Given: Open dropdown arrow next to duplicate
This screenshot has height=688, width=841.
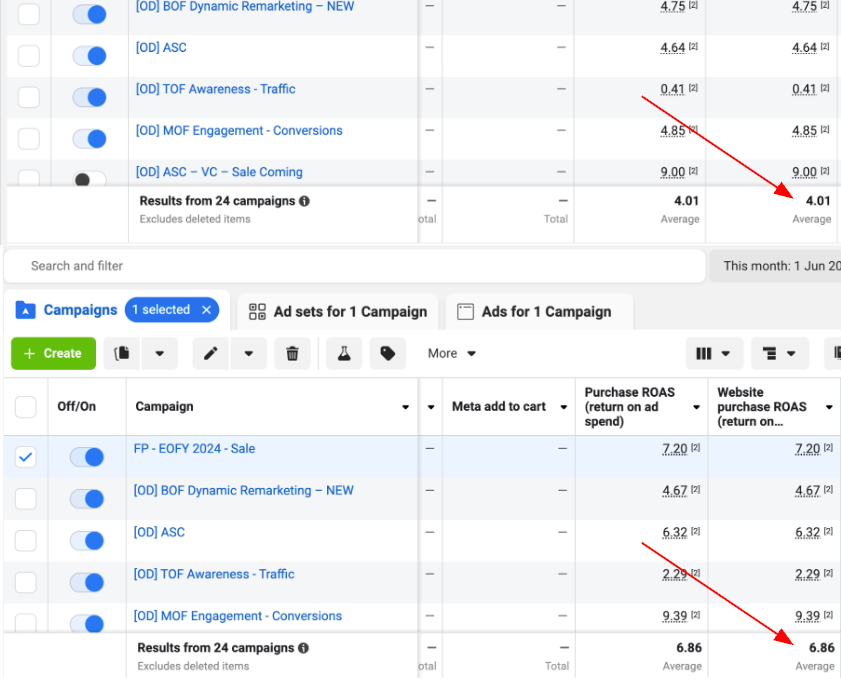Looking at the screenshot, I should tap(159, 353).
